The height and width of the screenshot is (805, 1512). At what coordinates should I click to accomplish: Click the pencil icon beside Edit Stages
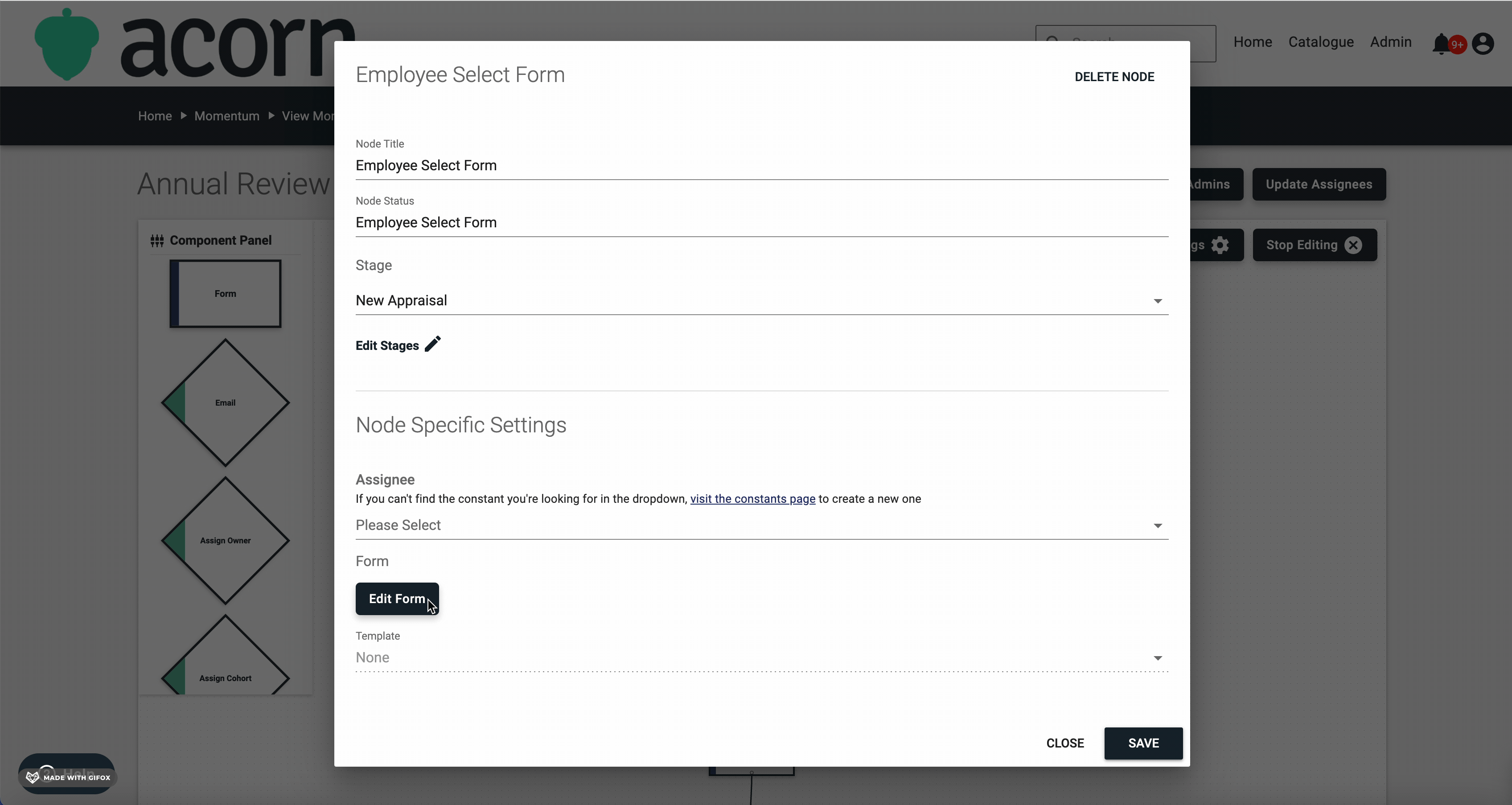[x=432, y=344]
